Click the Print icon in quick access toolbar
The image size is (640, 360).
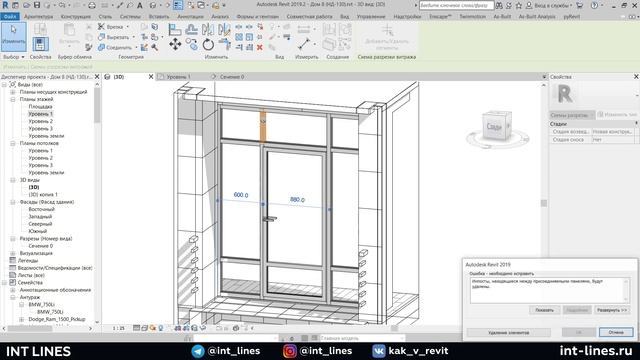tap(92, 5)
